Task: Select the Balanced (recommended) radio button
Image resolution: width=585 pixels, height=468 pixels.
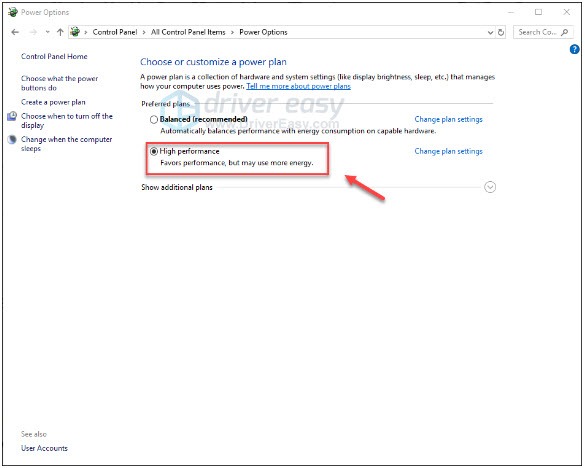Action: [x=154, y=120]
